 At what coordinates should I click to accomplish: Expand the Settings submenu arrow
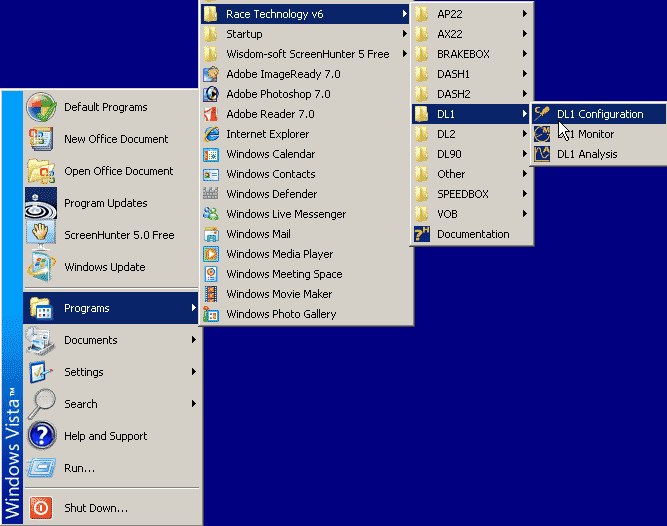click(194, 372)
